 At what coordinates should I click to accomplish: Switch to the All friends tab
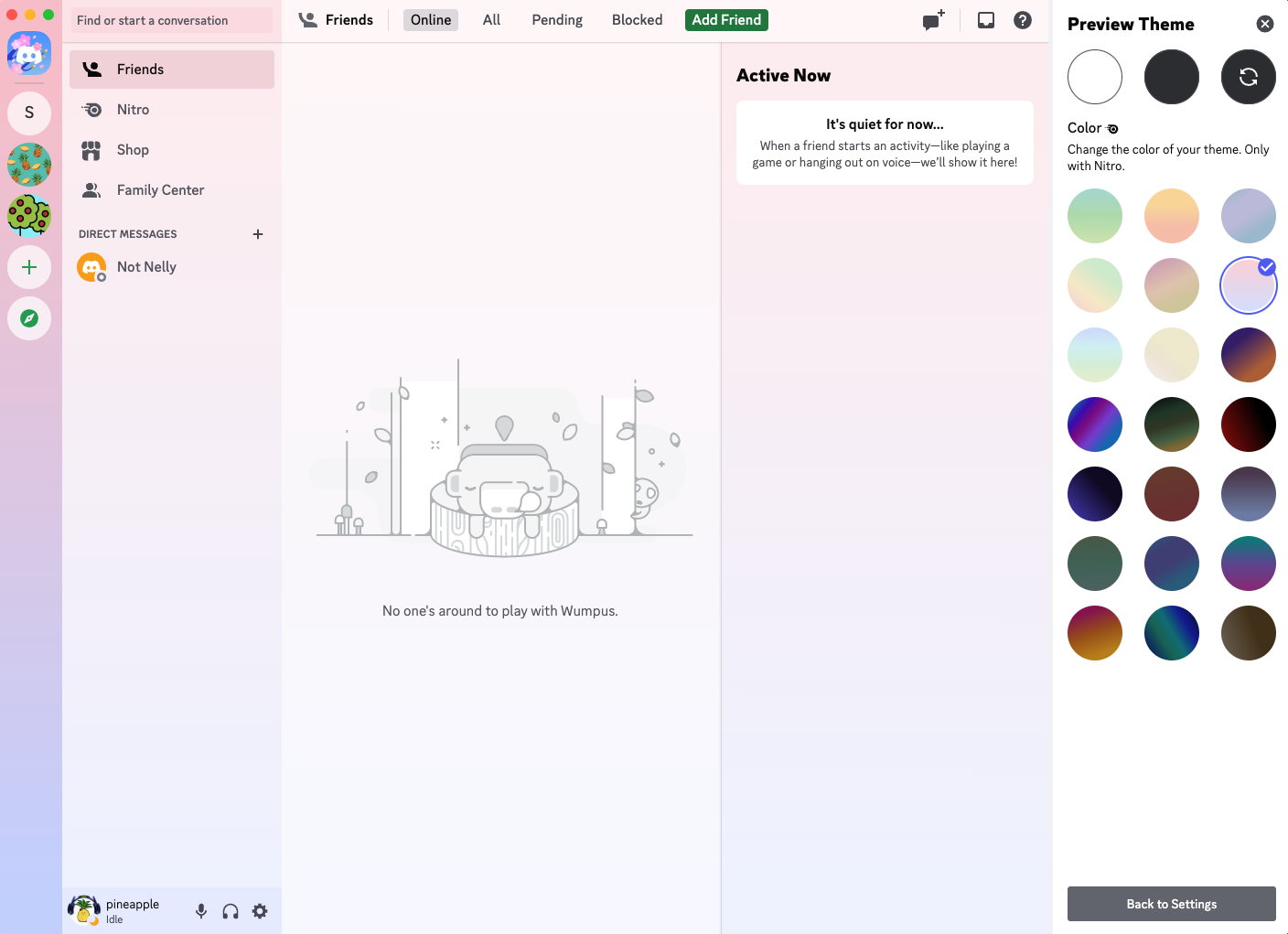[x=491, y=20]
